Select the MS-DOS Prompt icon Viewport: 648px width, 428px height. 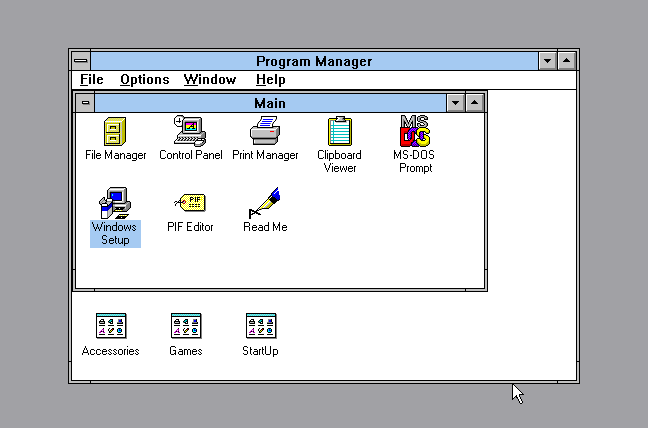[415, 131]
